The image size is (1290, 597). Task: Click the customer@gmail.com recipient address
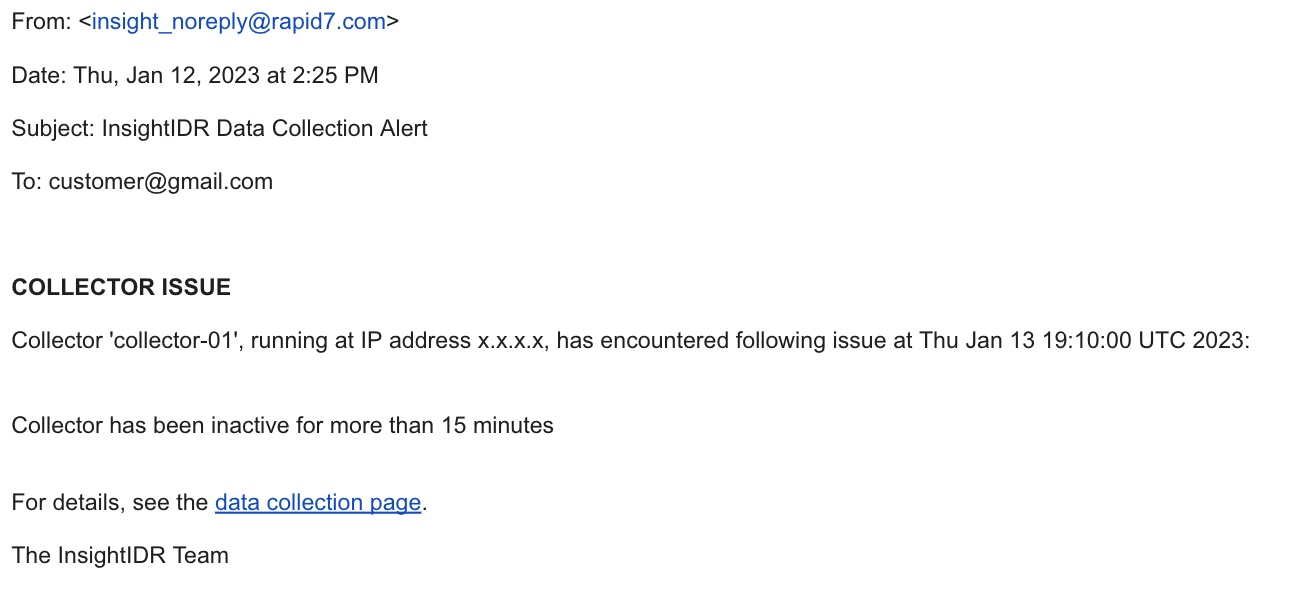tap(161, 181)
